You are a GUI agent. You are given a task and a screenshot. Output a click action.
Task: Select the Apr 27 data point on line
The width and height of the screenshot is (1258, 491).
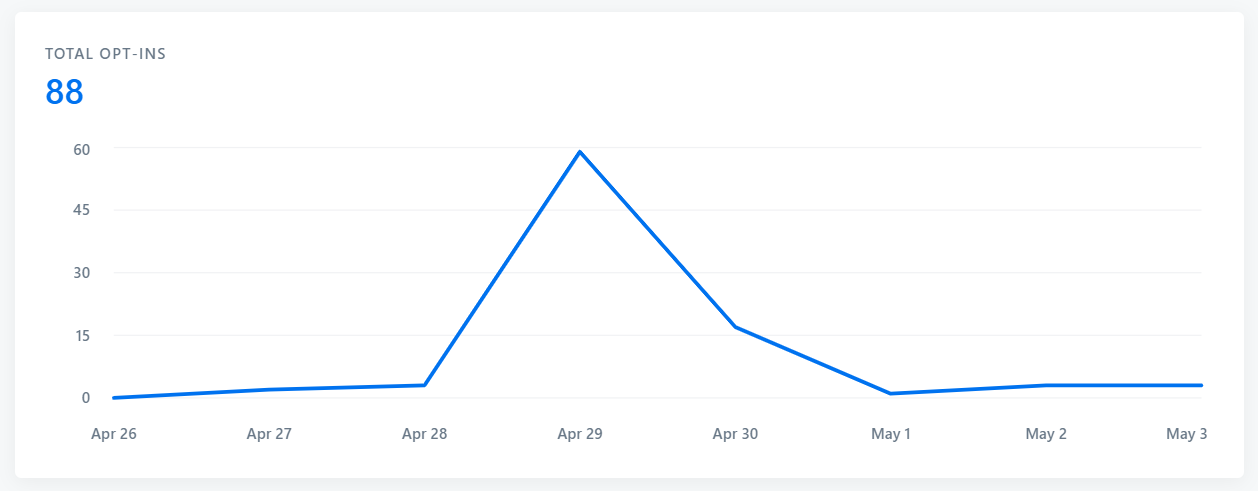269,389
